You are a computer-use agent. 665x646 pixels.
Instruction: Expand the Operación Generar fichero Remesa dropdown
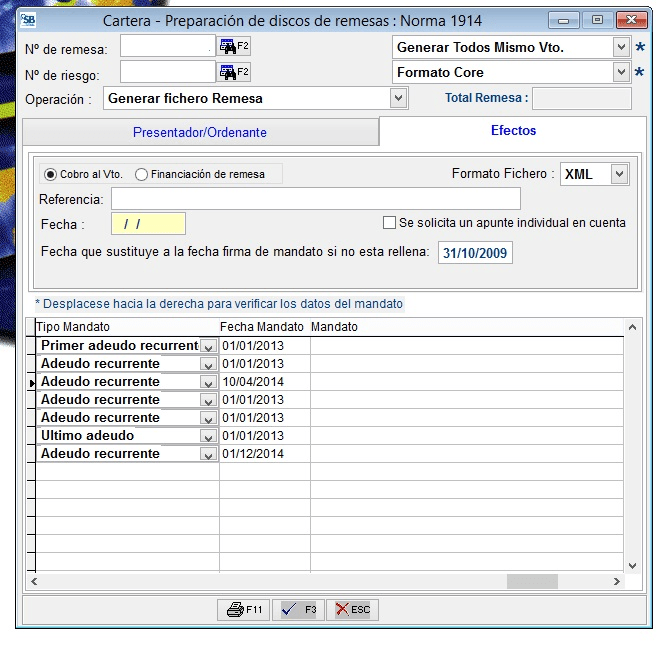pos(399,98)
